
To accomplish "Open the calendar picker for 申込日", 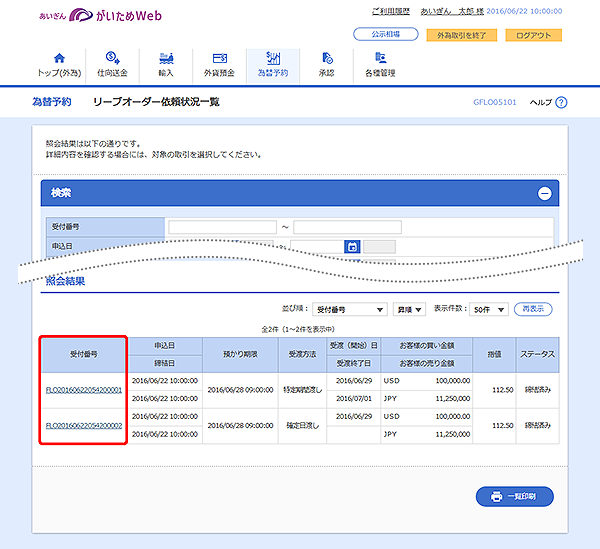I will pos(352,246).
